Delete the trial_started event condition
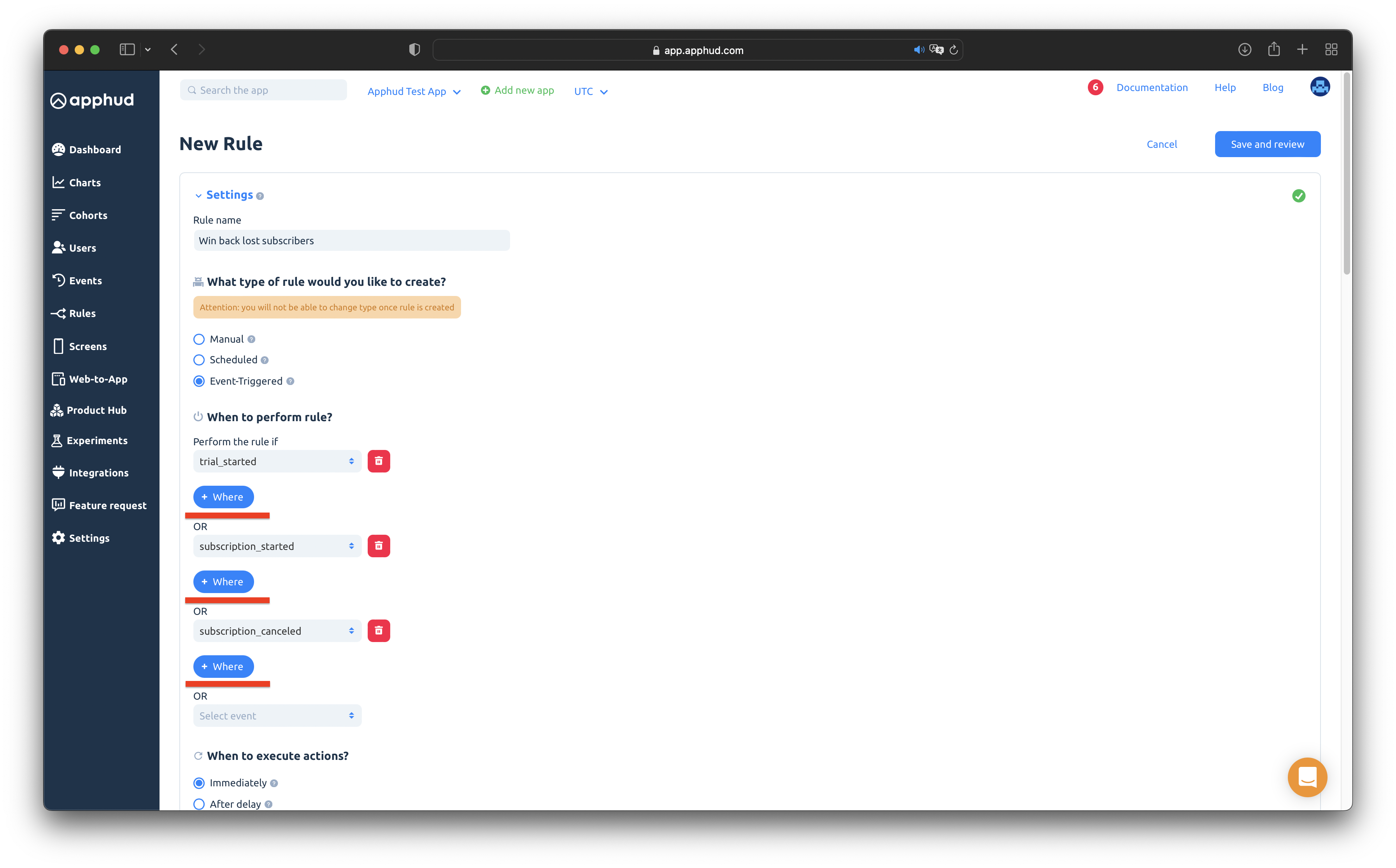The height and width of the screenshot is (868, 1396). click(x=379, y=461)
